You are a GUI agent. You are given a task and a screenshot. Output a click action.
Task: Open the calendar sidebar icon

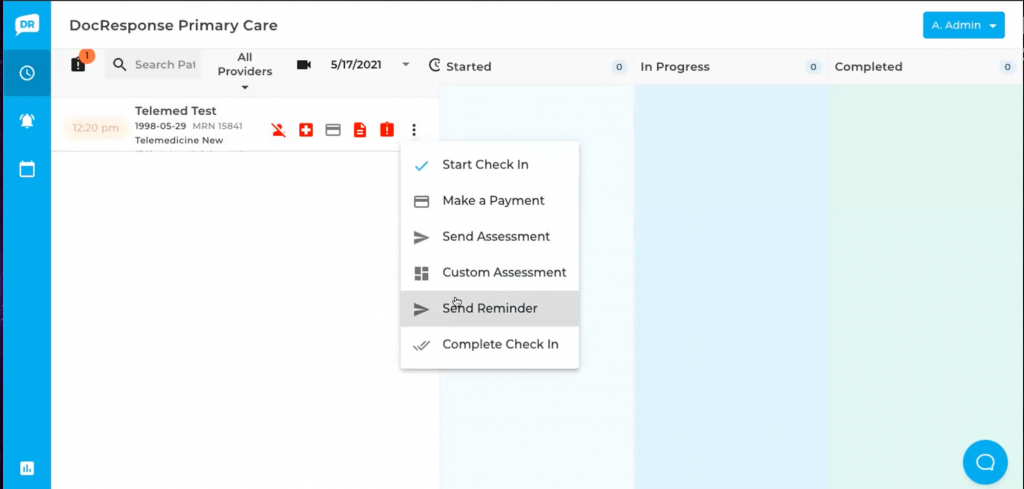pos(27,170)
